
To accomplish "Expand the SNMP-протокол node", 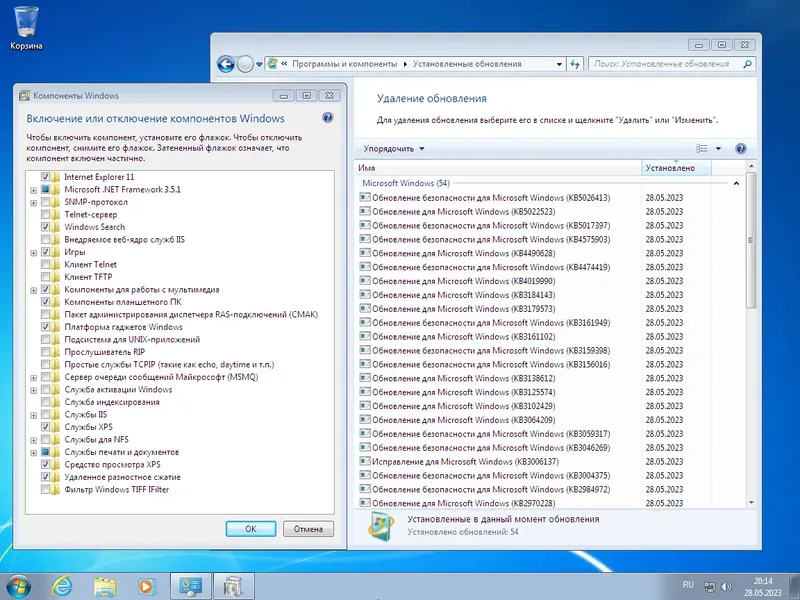I will [34, 203].
